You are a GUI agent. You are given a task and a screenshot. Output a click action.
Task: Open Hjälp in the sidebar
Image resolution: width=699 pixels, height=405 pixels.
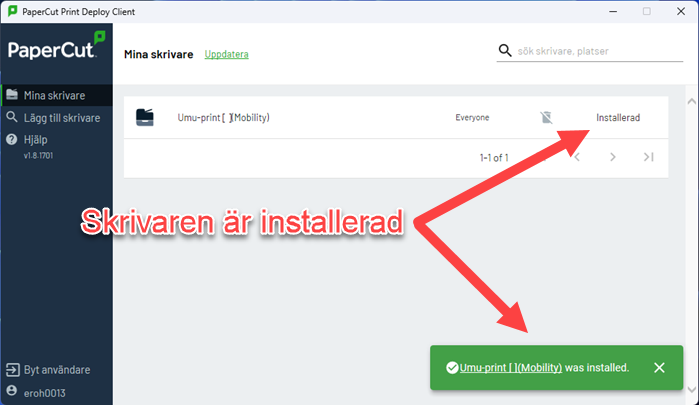coord(57,140)
